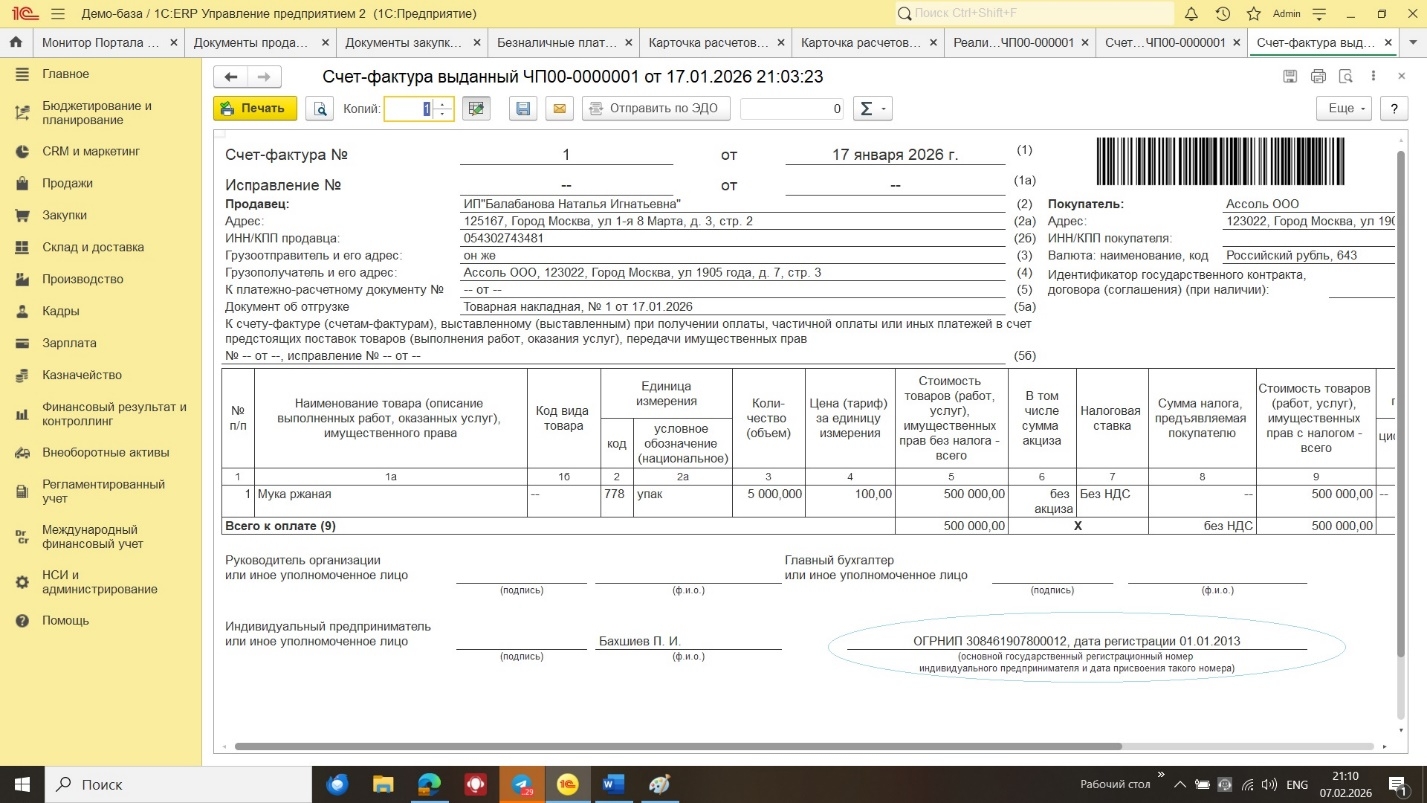Open Продажи section in the sidebar
This screenshot has width=1427, height=803.
[x=67, y=183]
